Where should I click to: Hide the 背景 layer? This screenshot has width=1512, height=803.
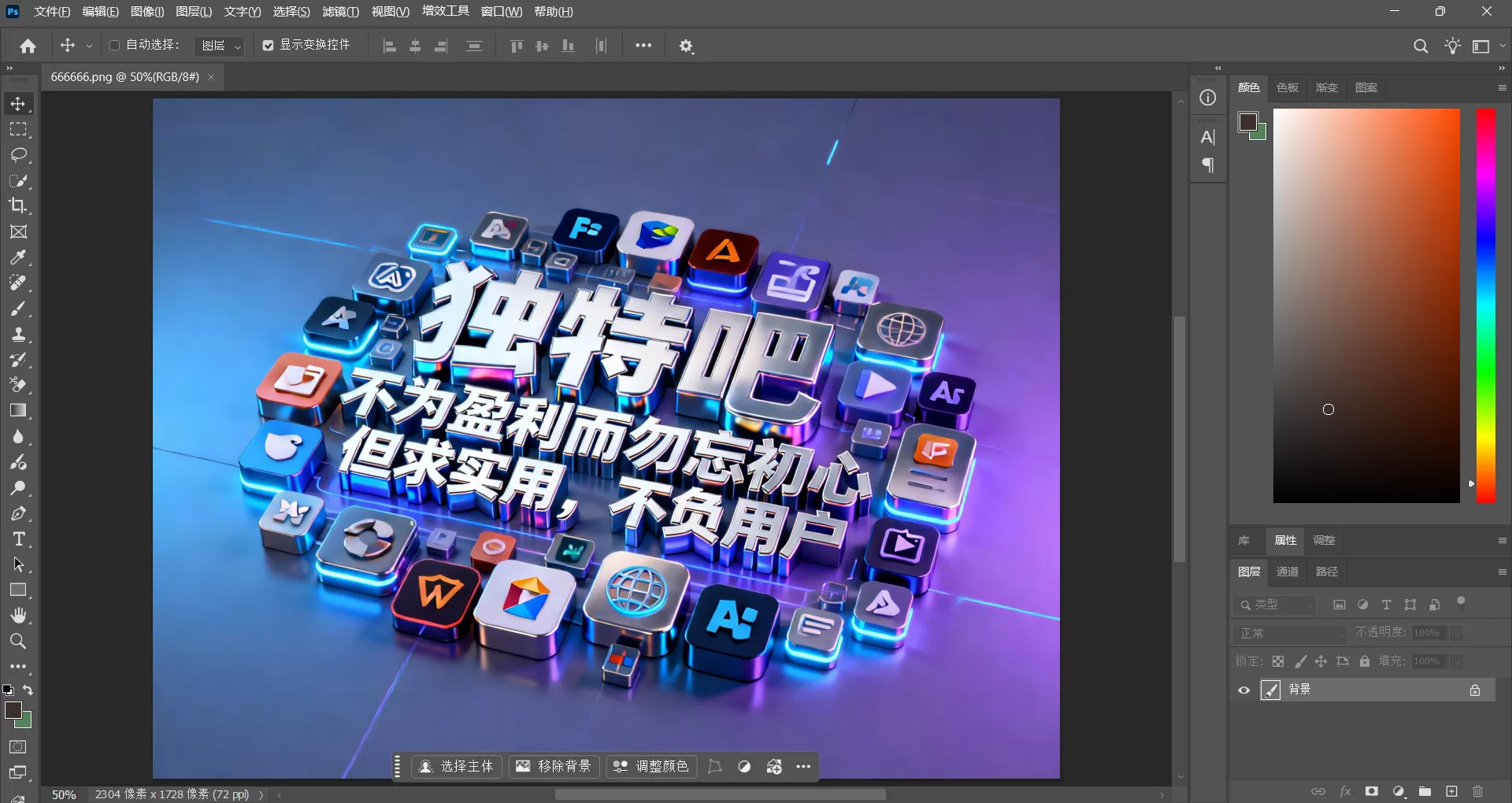pyautogui.click(x=1243, y=690)
